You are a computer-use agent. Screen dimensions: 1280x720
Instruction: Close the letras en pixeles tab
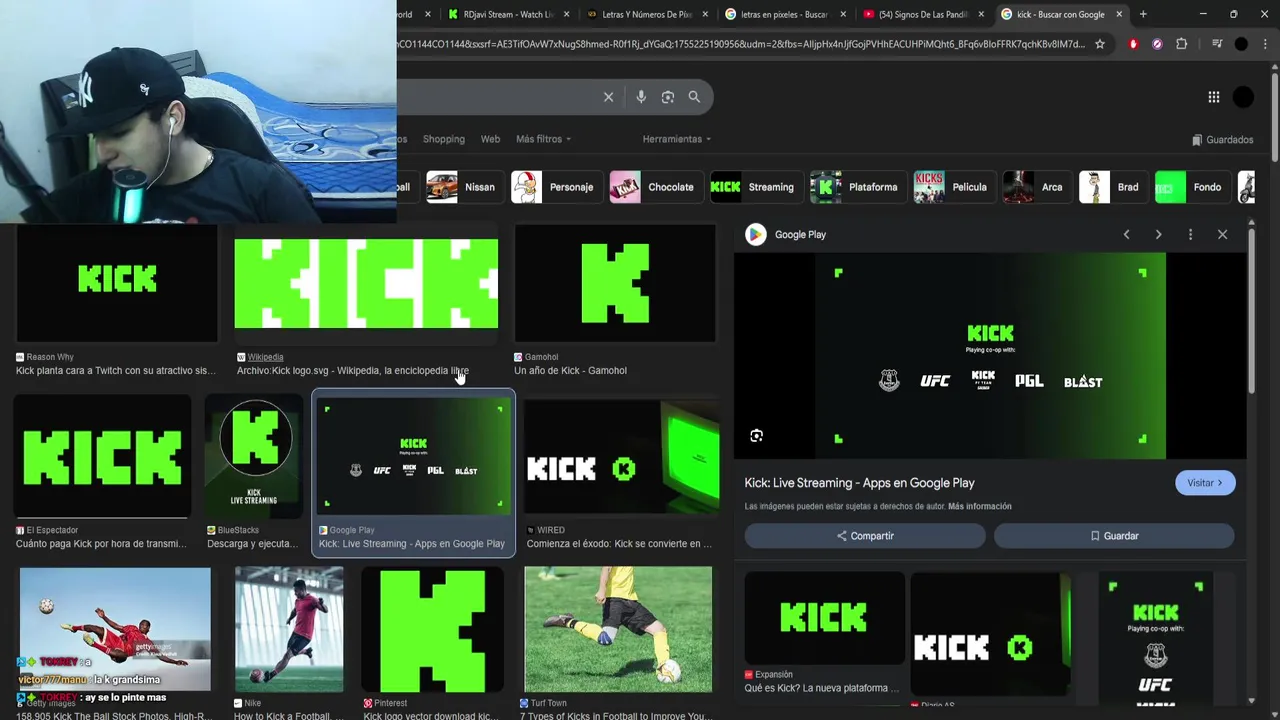pos(844,14)
